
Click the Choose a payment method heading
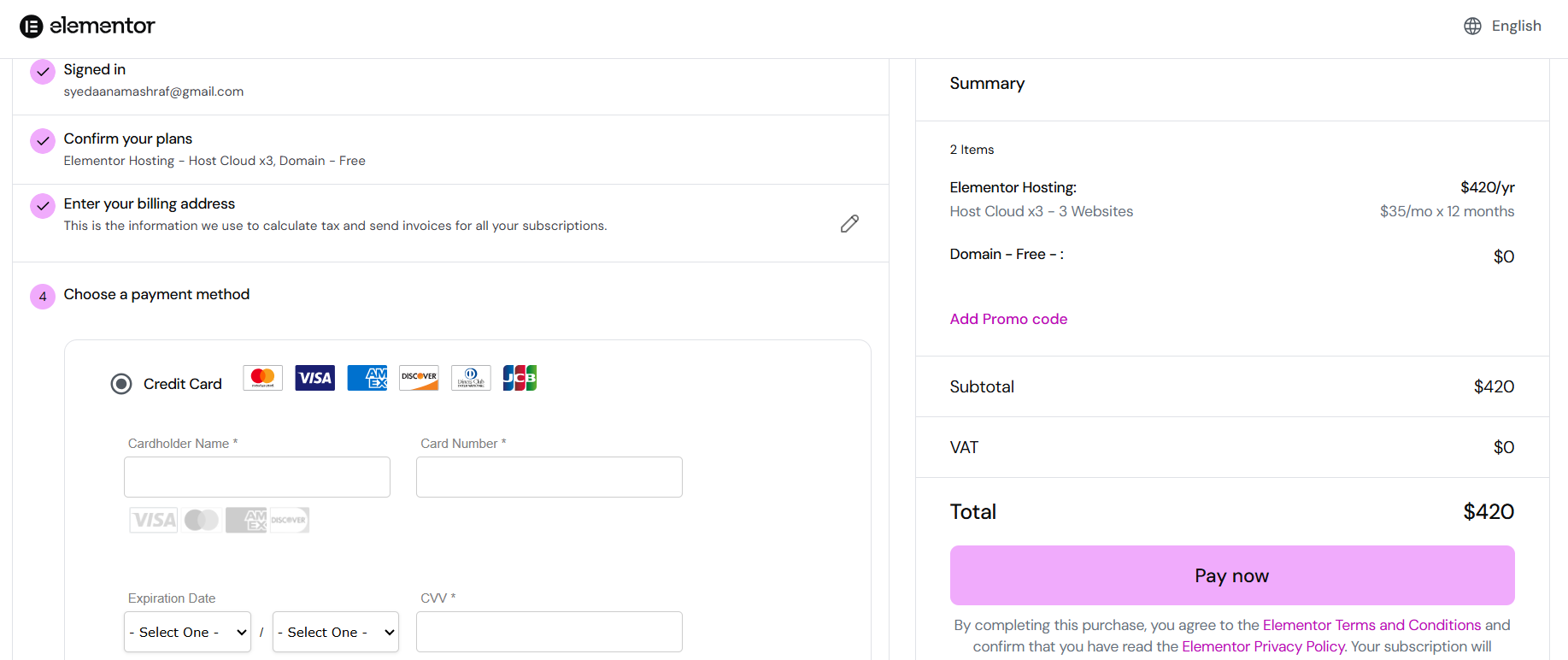point(157,294)
